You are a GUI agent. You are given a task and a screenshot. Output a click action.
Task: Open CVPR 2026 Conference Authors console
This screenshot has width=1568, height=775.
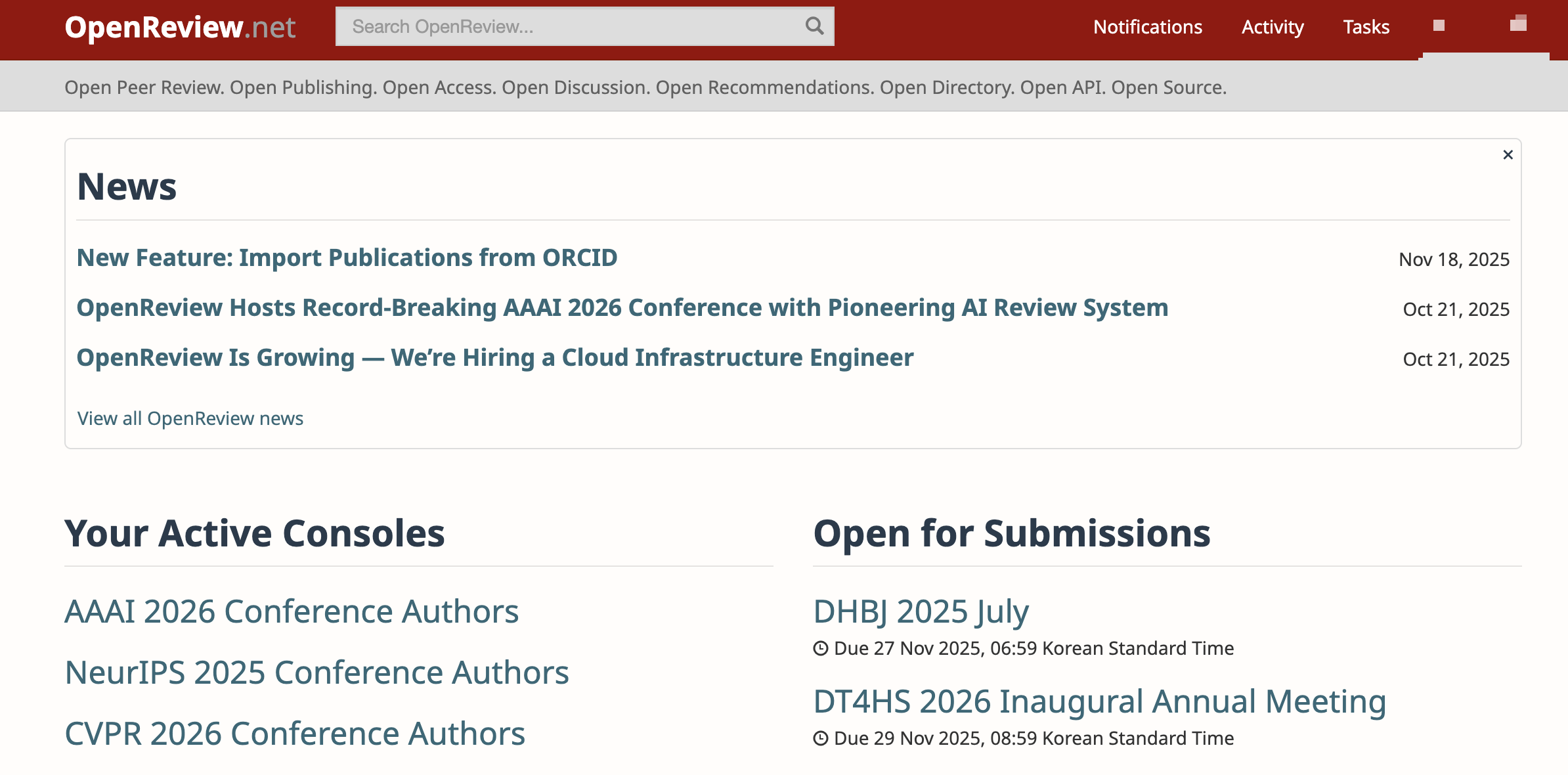coord(295,734)
